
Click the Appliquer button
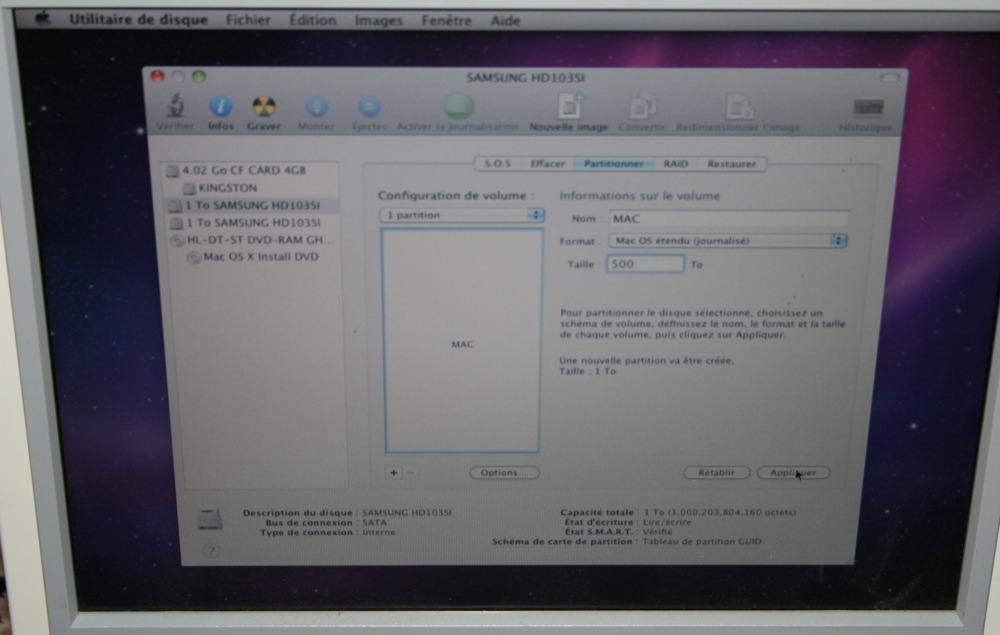point(793,473)
